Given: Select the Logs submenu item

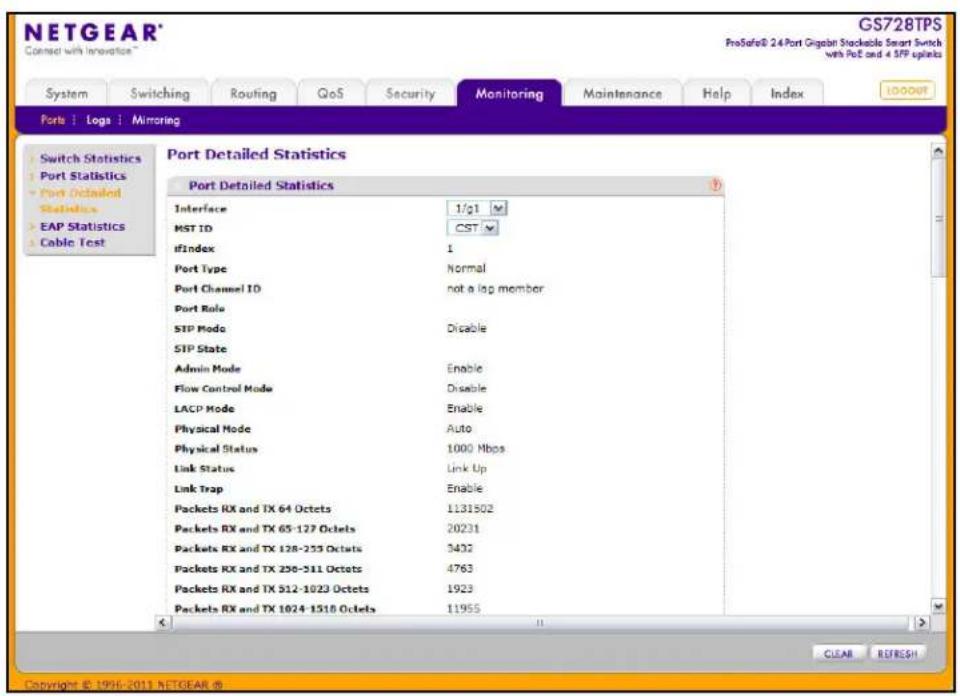Looking at the screenshot, I should coord(99,120).
